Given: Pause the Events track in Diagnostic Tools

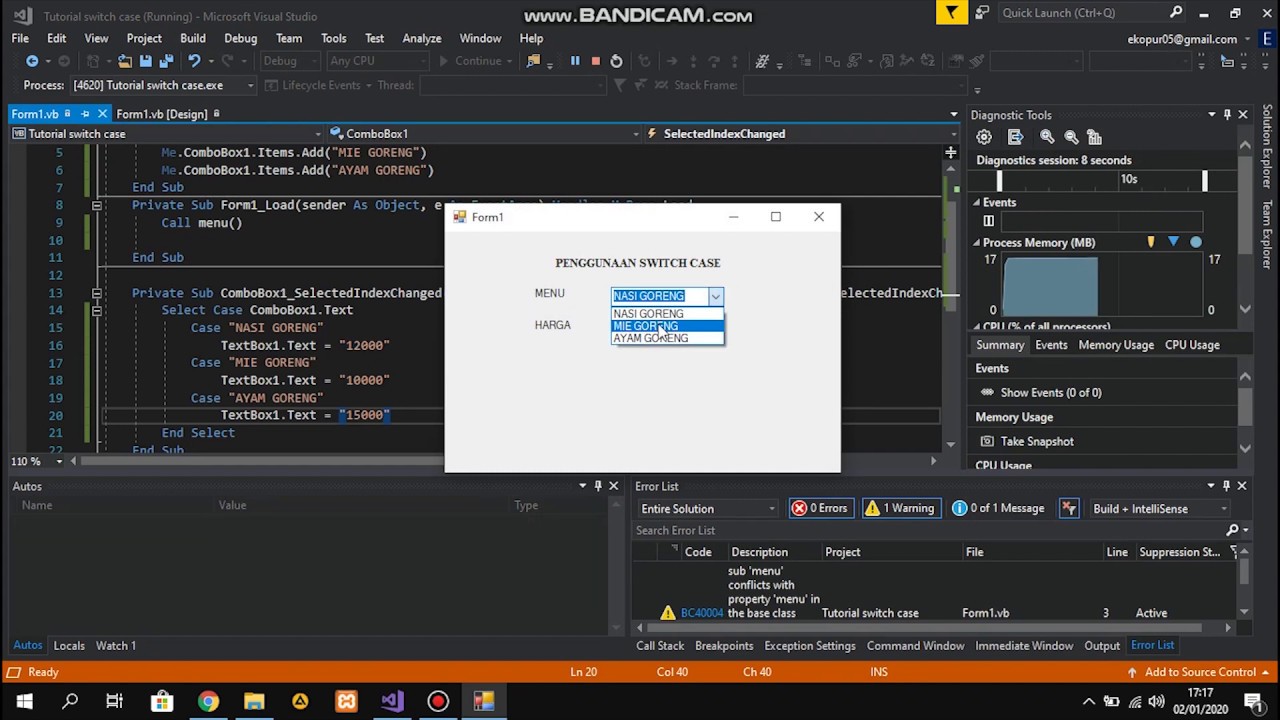Looking at the screenshot, I should 988,221.
